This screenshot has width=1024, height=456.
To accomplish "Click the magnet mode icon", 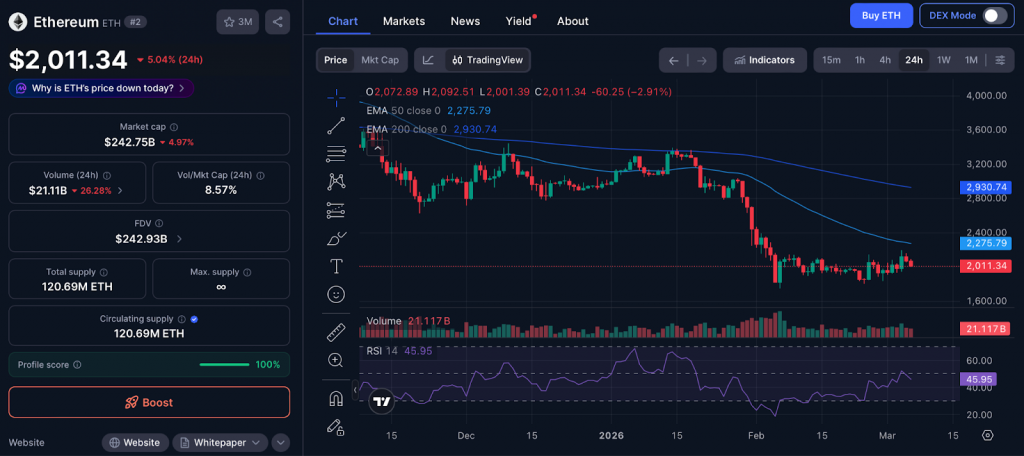I will click(336, 398).
